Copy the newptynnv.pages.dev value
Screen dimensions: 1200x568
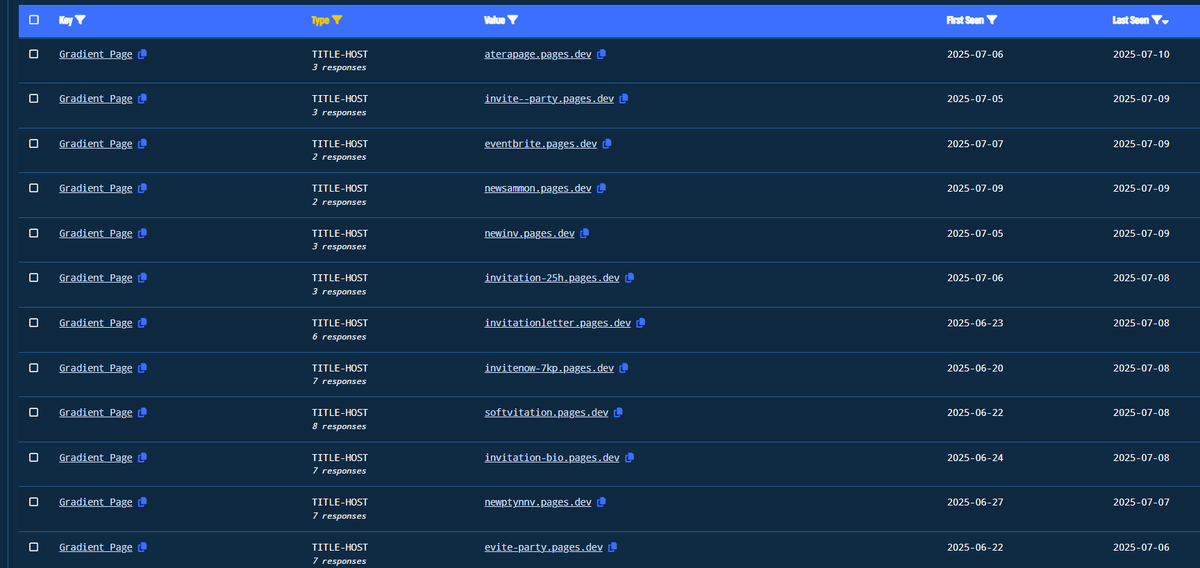tap(601, 502)
